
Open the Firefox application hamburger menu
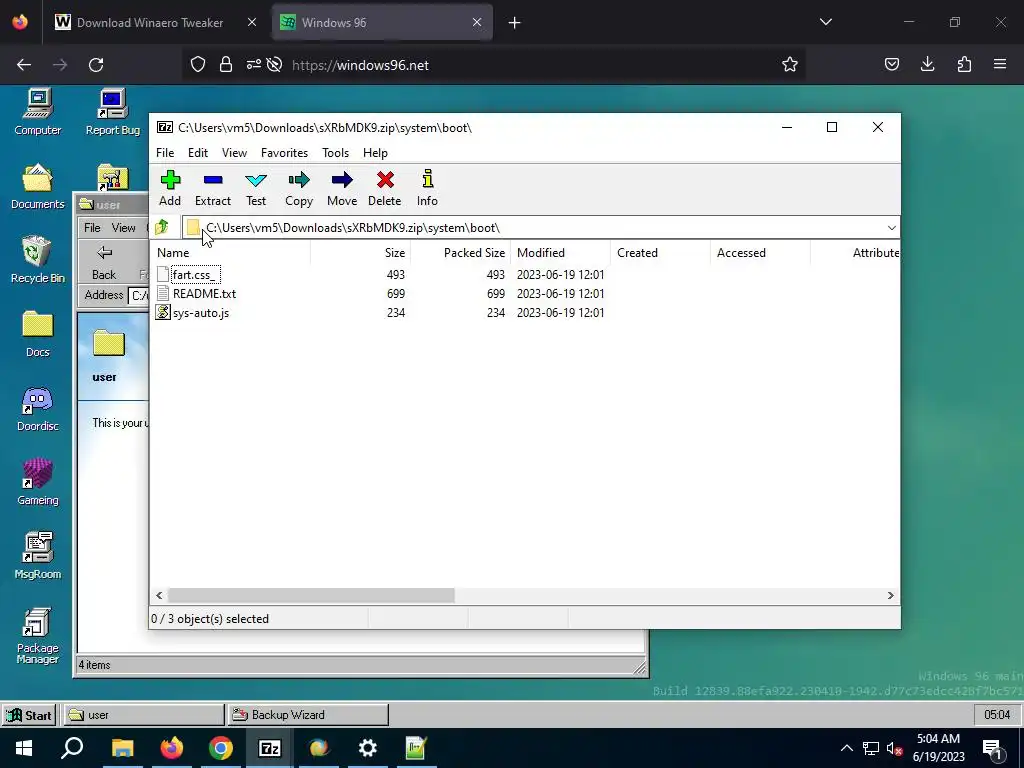pyautogui.click(x=1000, y=64)
